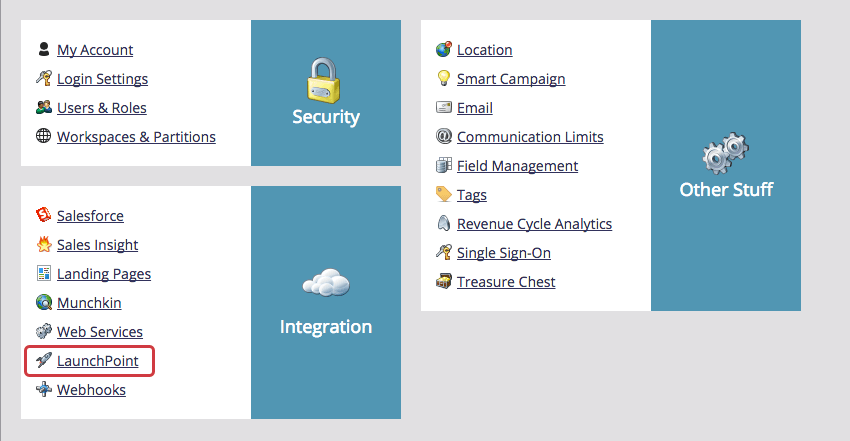Open the Users & Roles link
This screenshot has width=850, height=441.
(101, 108)
